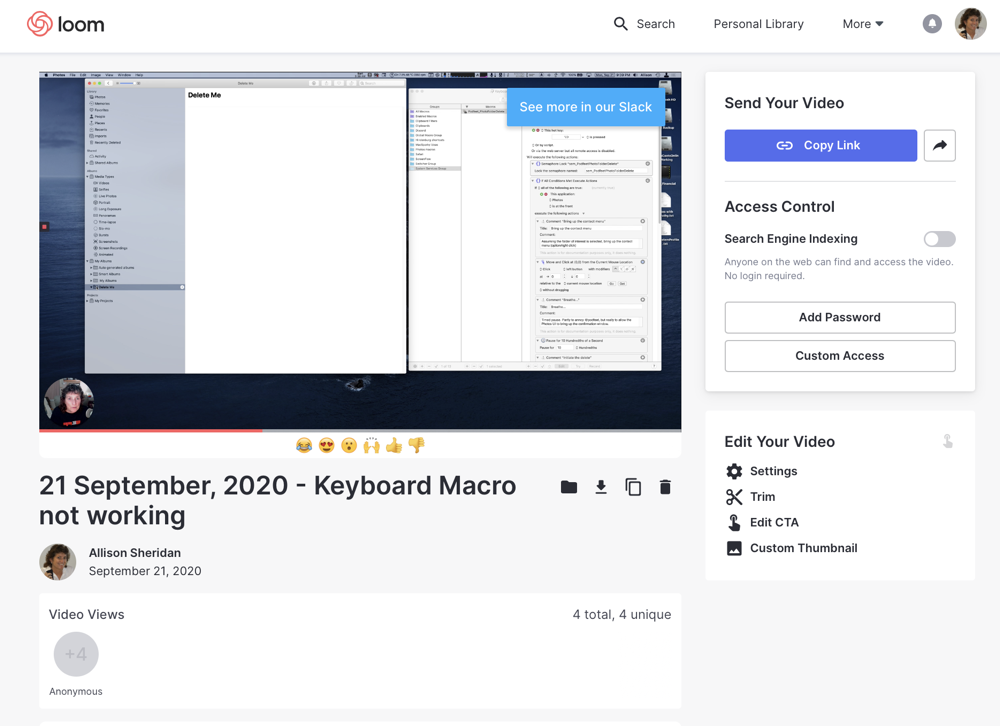Download the video

pyautogui.click(x=601, y=487)
